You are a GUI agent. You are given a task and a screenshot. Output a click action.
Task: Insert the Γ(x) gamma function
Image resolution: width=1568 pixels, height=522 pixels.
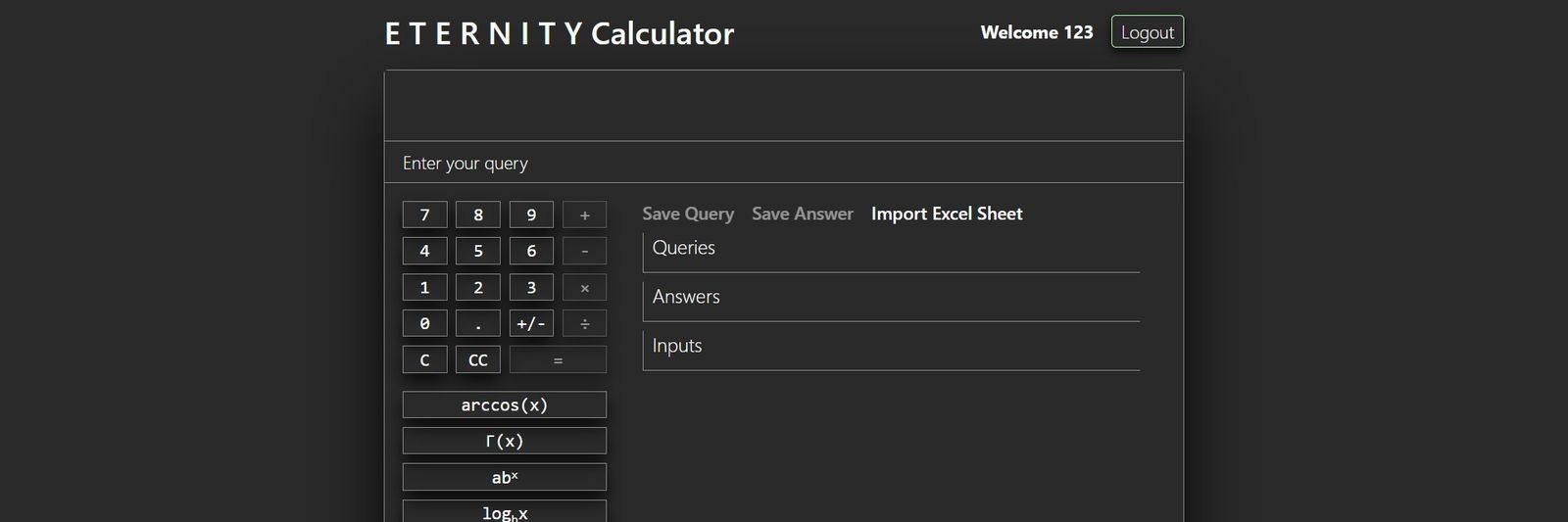click(504, 442)
